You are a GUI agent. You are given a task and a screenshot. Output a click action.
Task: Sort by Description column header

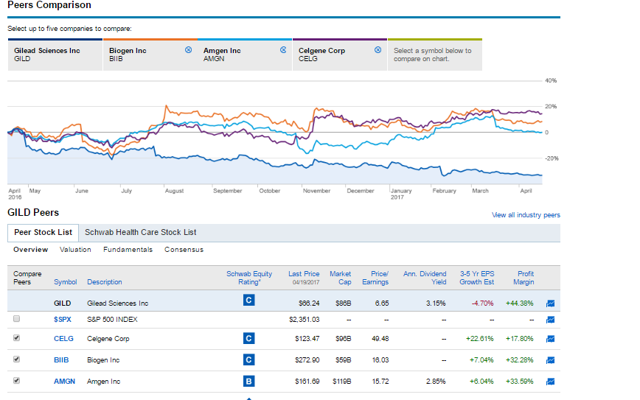pyautogui.click(x=104, y=282)
